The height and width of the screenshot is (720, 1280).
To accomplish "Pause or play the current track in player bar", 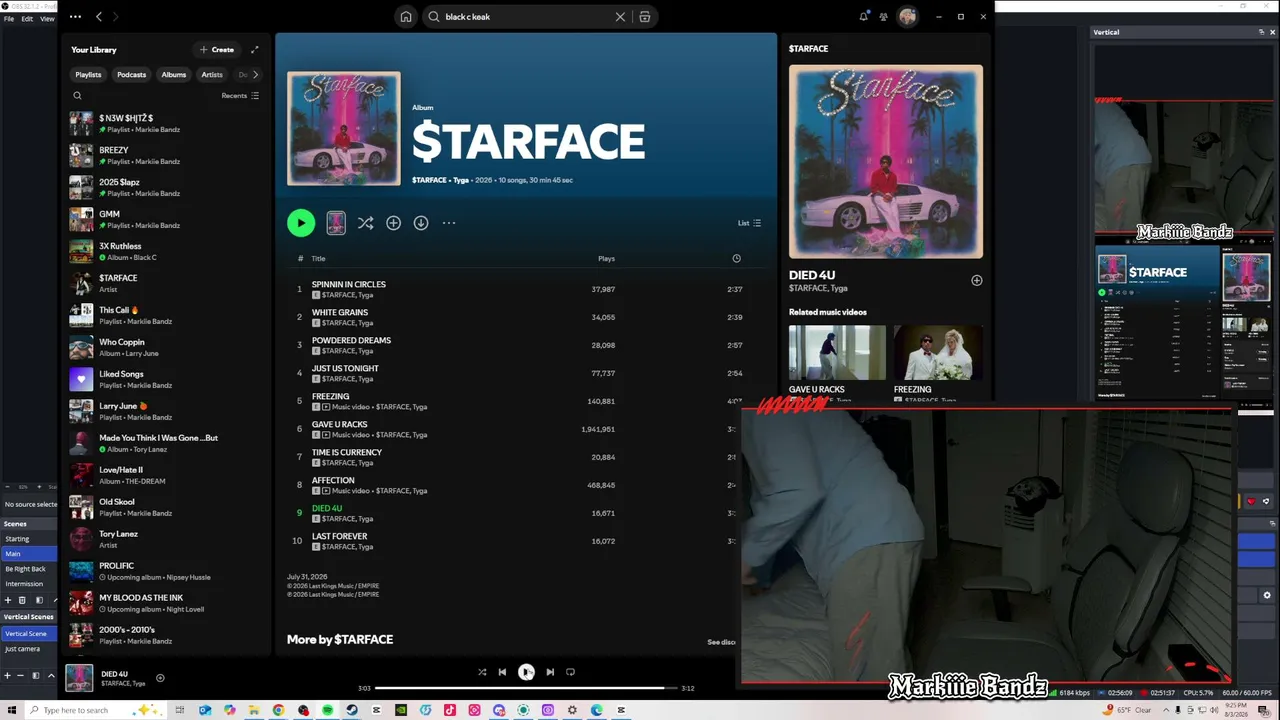I will pos(526,672).
